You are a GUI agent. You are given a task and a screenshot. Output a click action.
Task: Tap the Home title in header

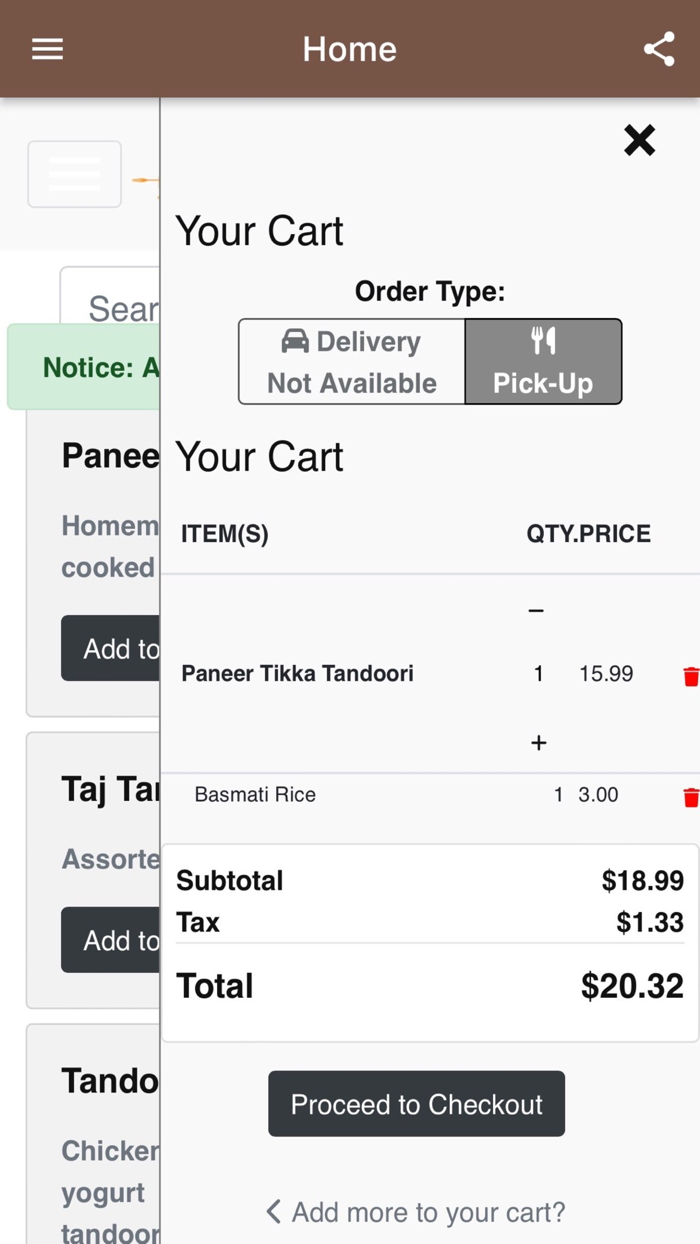349,49
